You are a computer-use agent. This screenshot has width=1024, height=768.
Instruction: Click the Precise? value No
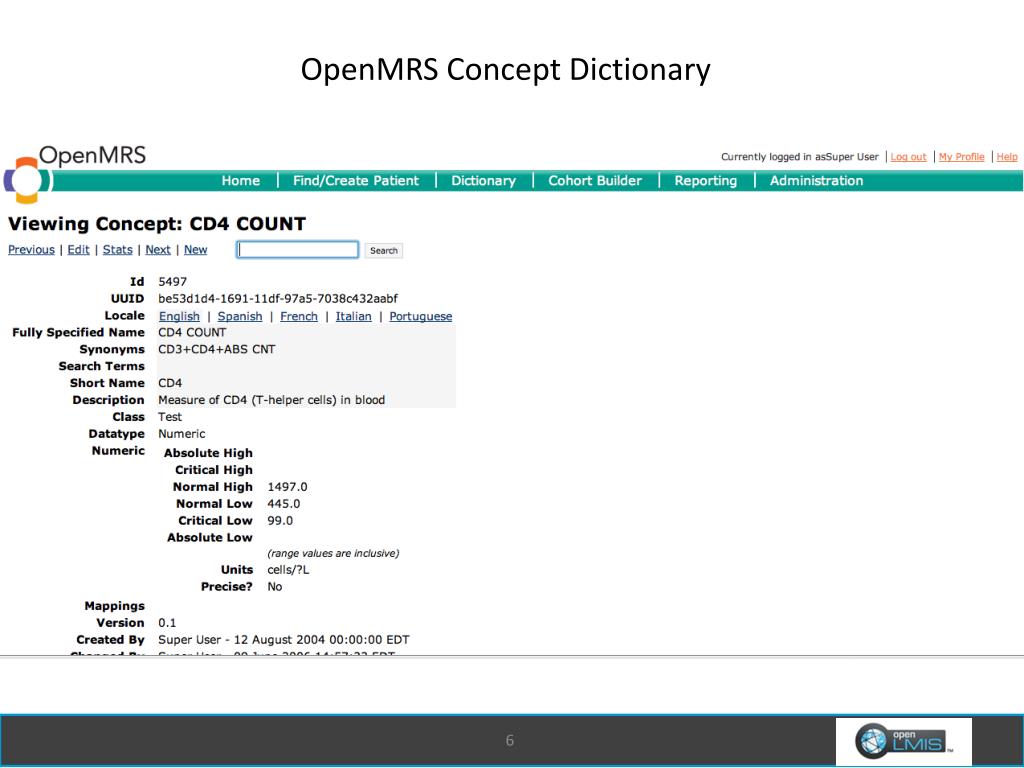[x=274, y=587]
